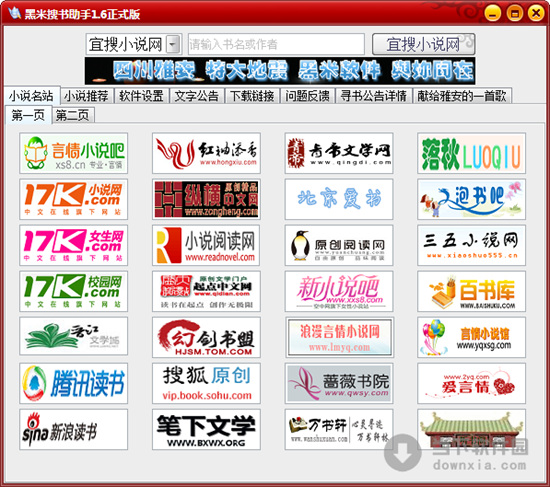Image resolution: width=550 pixels, height=487 pixels.
Task: Open the 浪漫言情小说网 lmyq logo
Action: point(339,337)
